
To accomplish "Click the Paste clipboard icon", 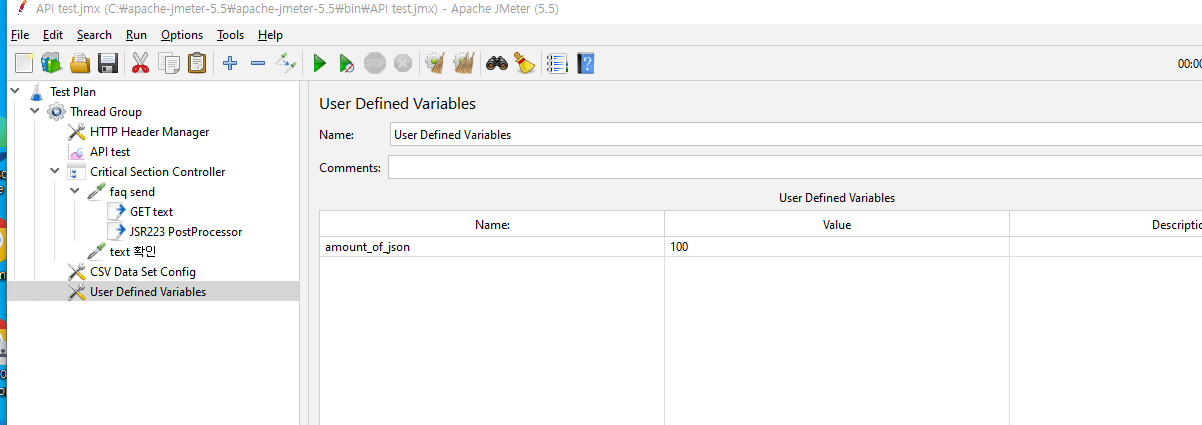I will (197, 64).
